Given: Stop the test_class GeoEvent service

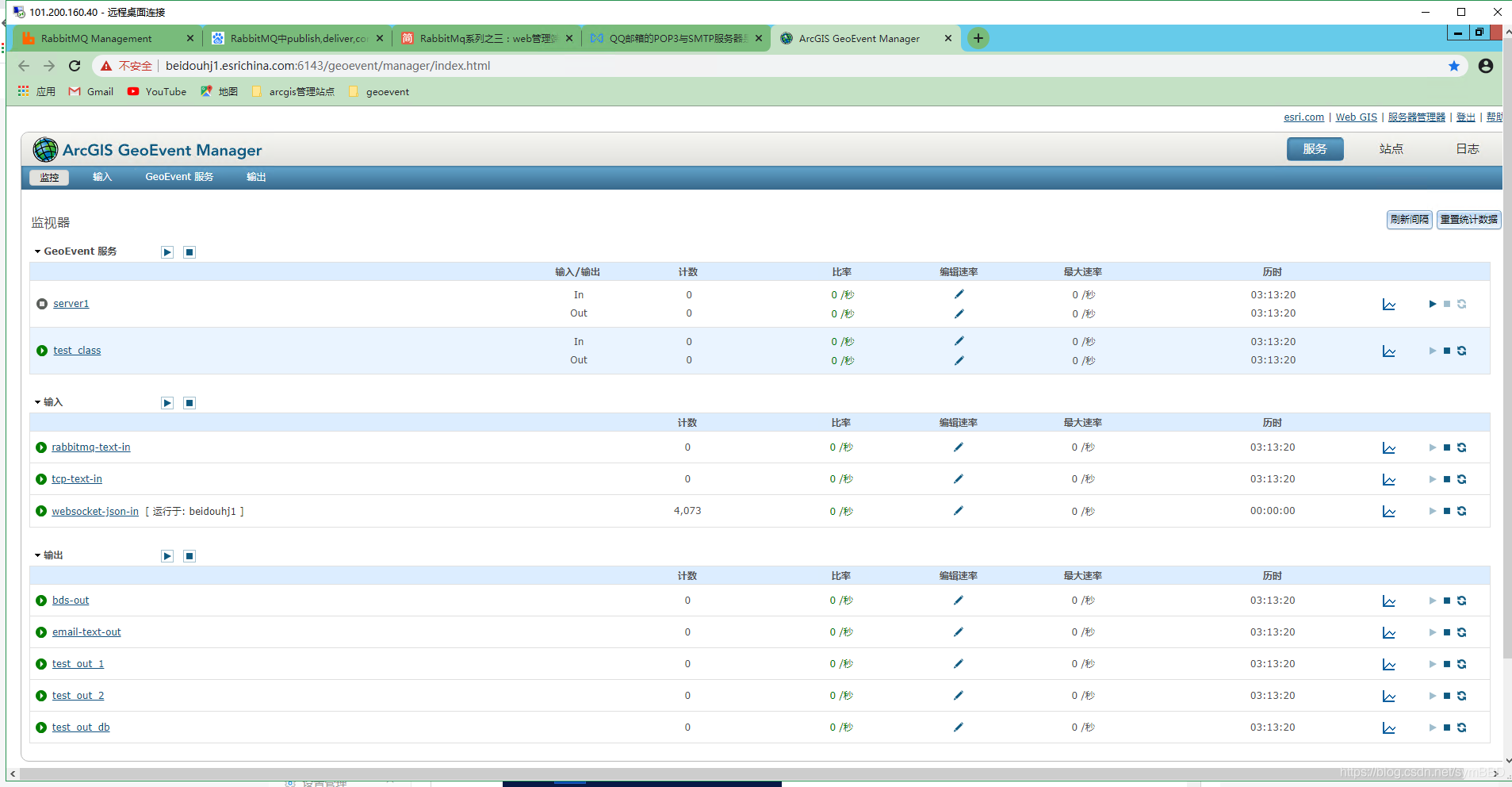Looking at the screenshot, I should [1447, 351].
